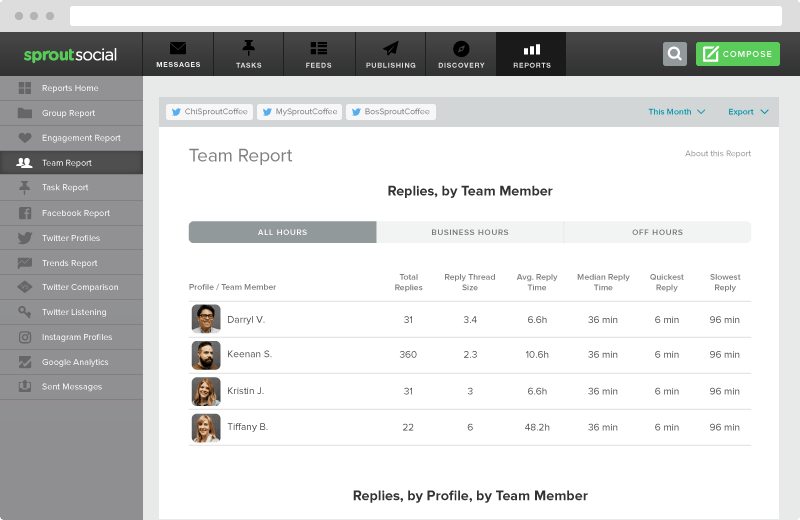
Task: Click Keenan S.'s avatar
Action: (206, 355)
